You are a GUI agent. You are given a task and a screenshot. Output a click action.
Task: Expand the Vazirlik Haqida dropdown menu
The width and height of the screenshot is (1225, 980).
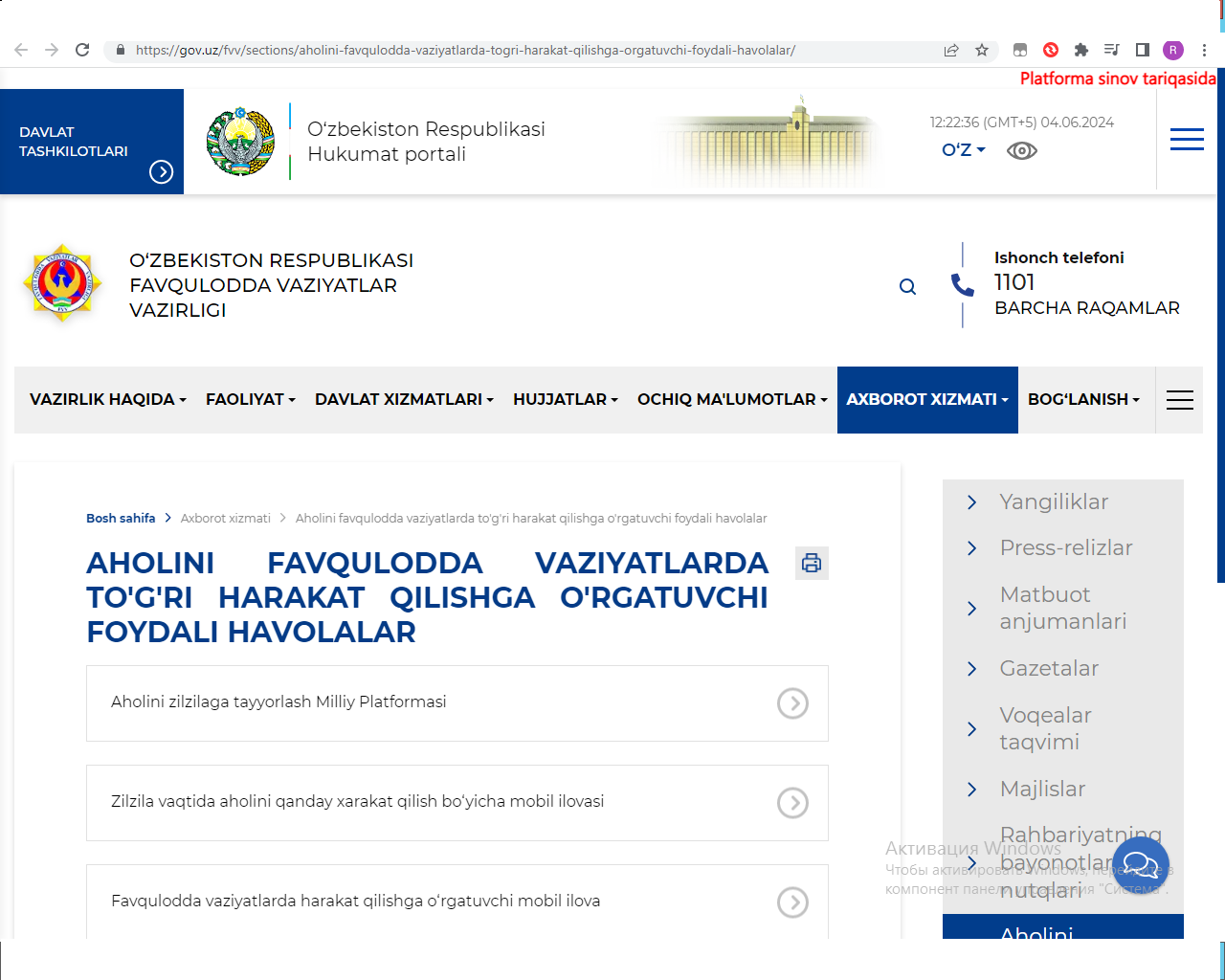[x=107, y=400]
